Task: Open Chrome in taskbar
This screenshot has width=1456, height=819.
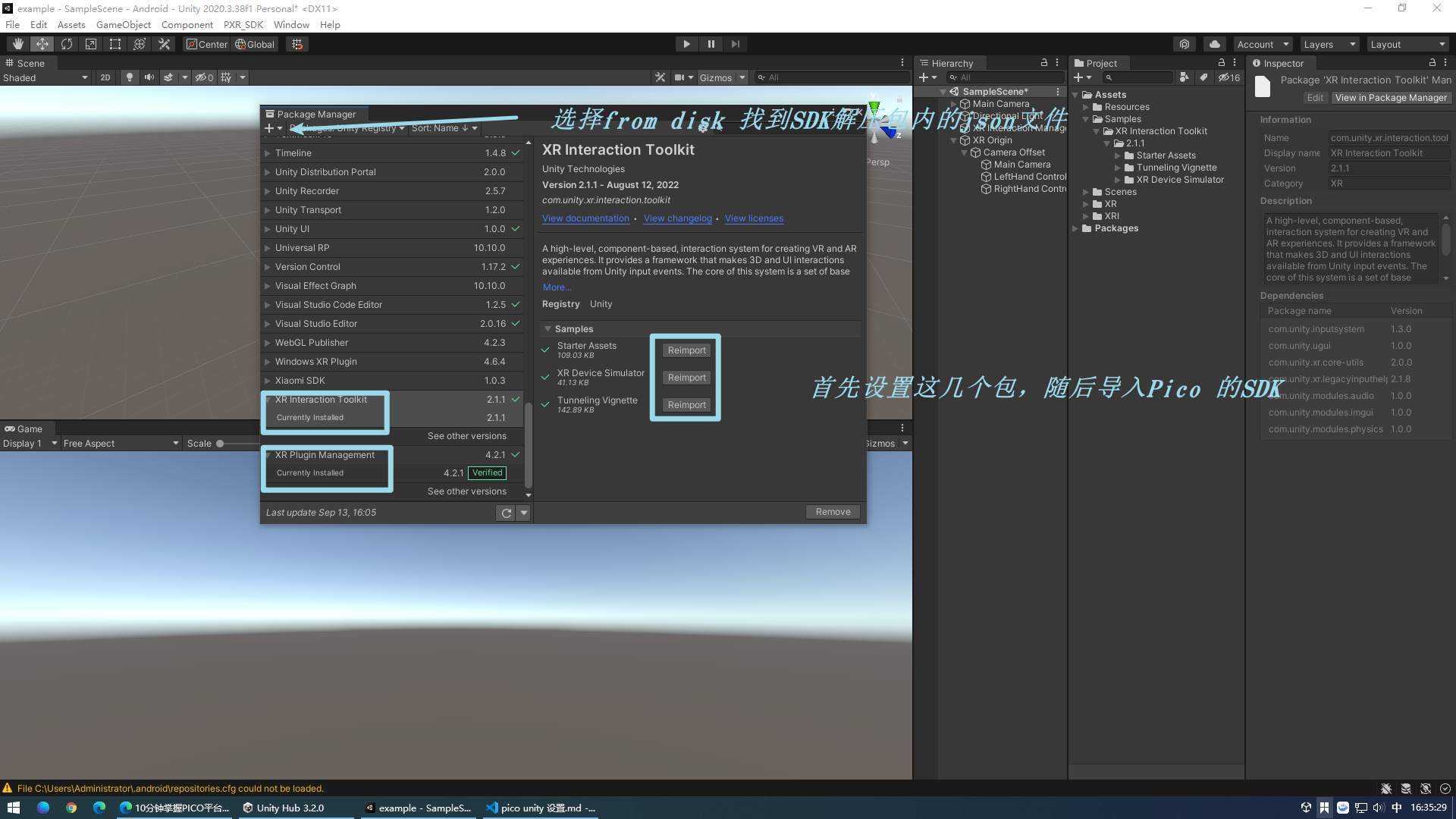Action: pyautogui.click(x=71, y=808)
